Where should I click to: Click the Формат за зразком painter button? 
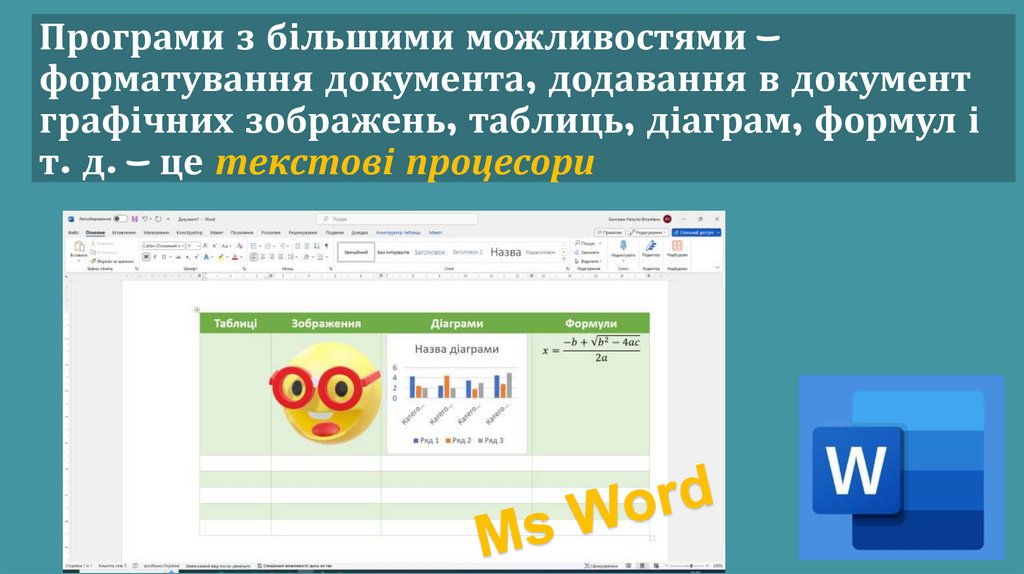[112, 262]
